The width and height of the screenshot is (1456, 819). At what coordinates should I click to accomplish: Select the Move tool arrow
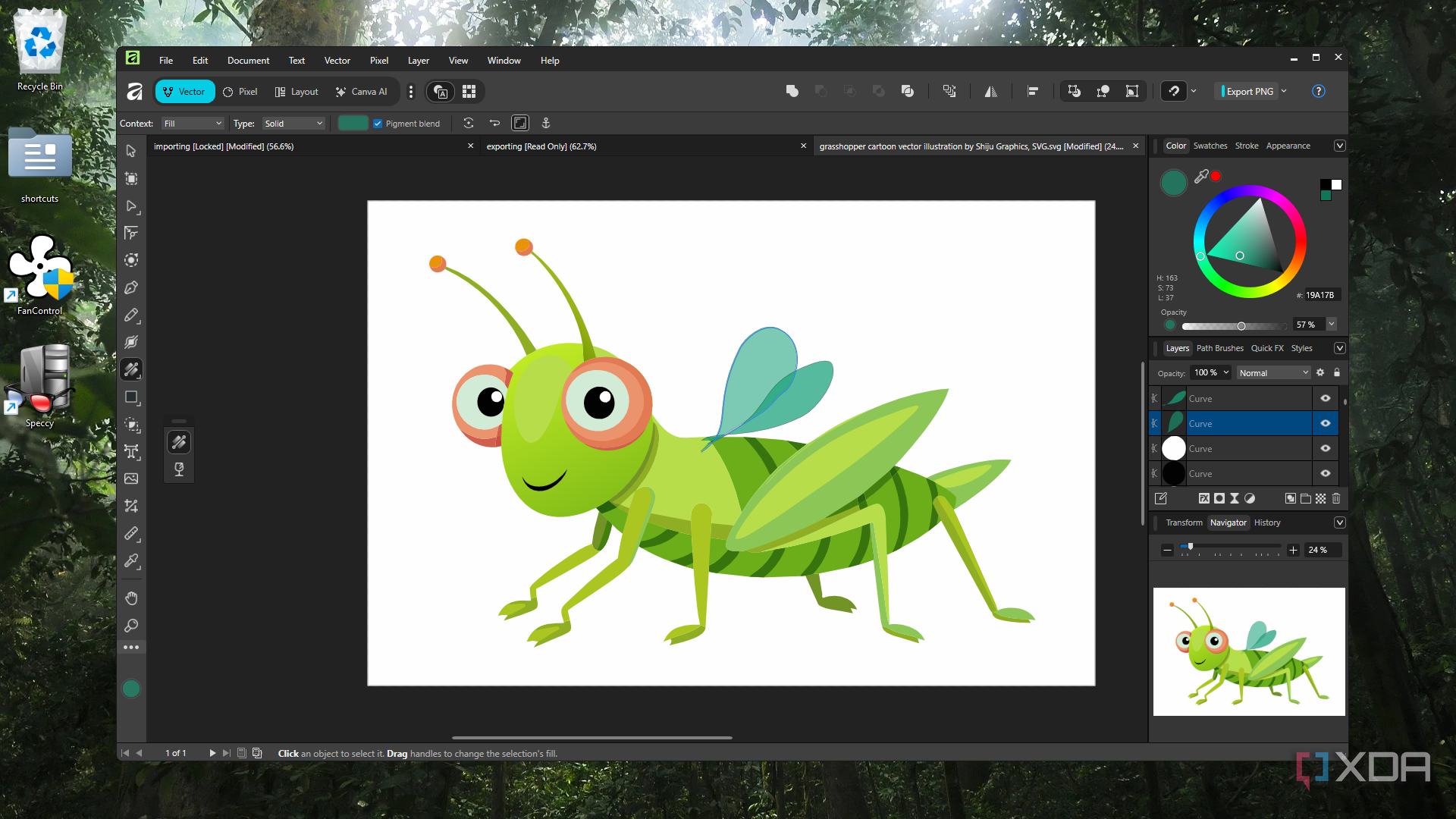coord(131,151)
